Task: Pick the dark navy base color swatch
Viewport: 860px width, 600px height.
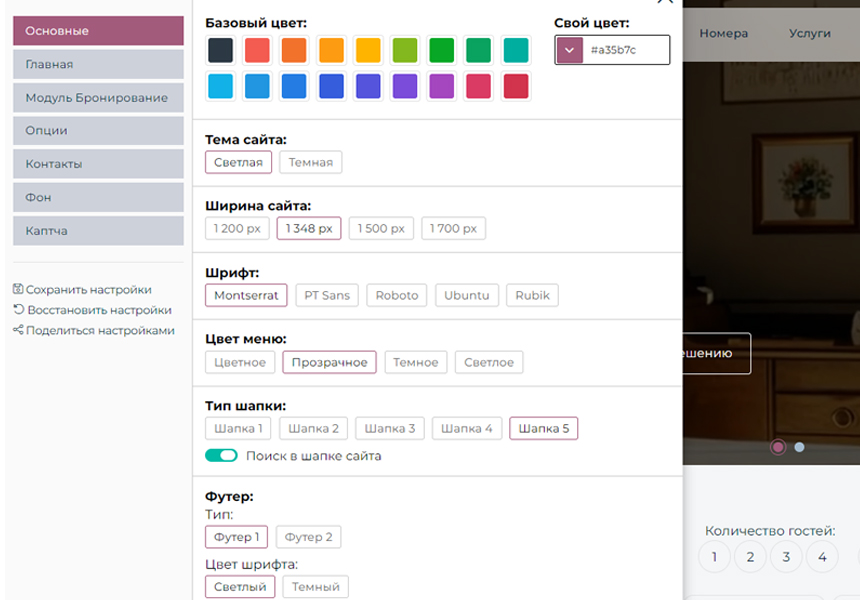Action: click(221, 50)
